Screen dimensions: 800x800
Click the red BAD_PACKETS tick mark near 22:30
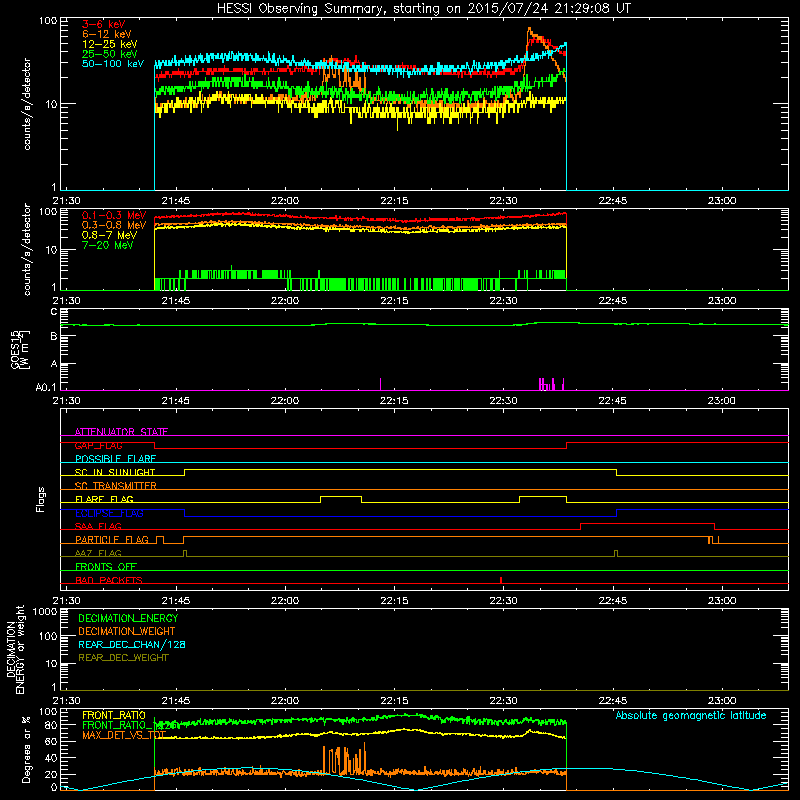tap(501, 580)
